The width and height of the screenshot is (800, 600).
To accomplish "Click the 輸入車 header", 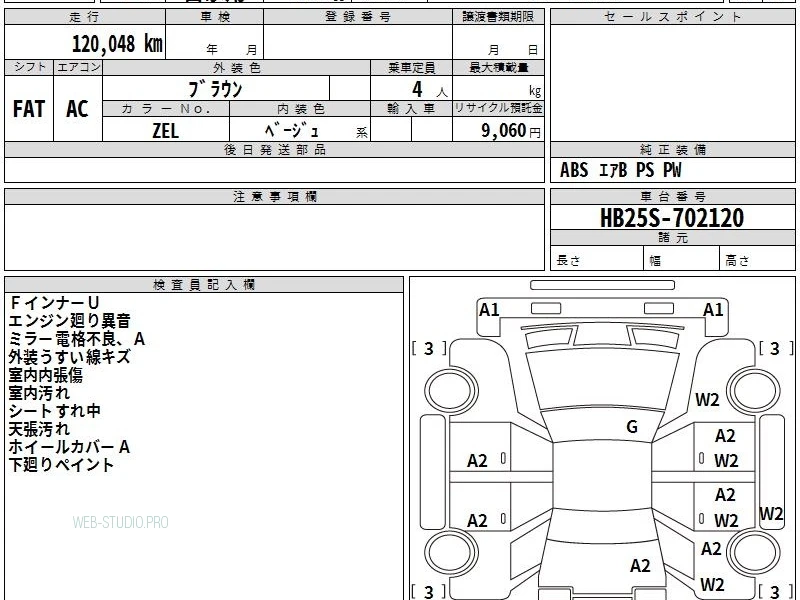I will (411, 109).
